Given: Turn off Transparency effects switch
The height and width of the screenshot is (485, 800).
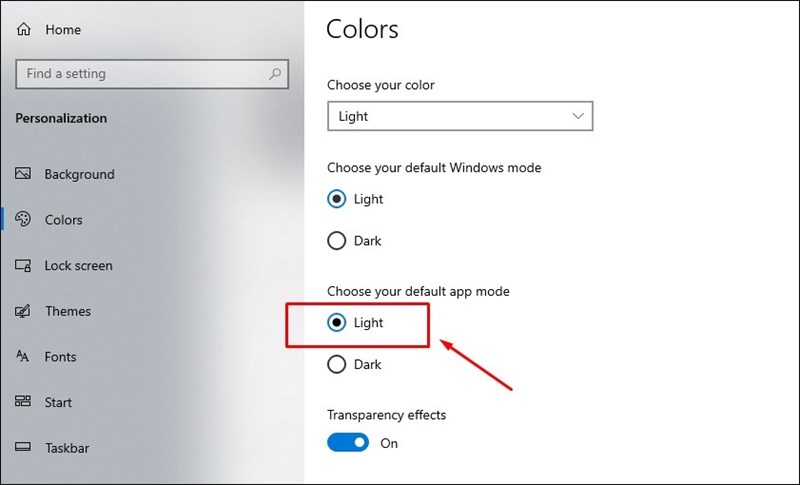Looking at the screenshot, I should (x=348, y=443).
